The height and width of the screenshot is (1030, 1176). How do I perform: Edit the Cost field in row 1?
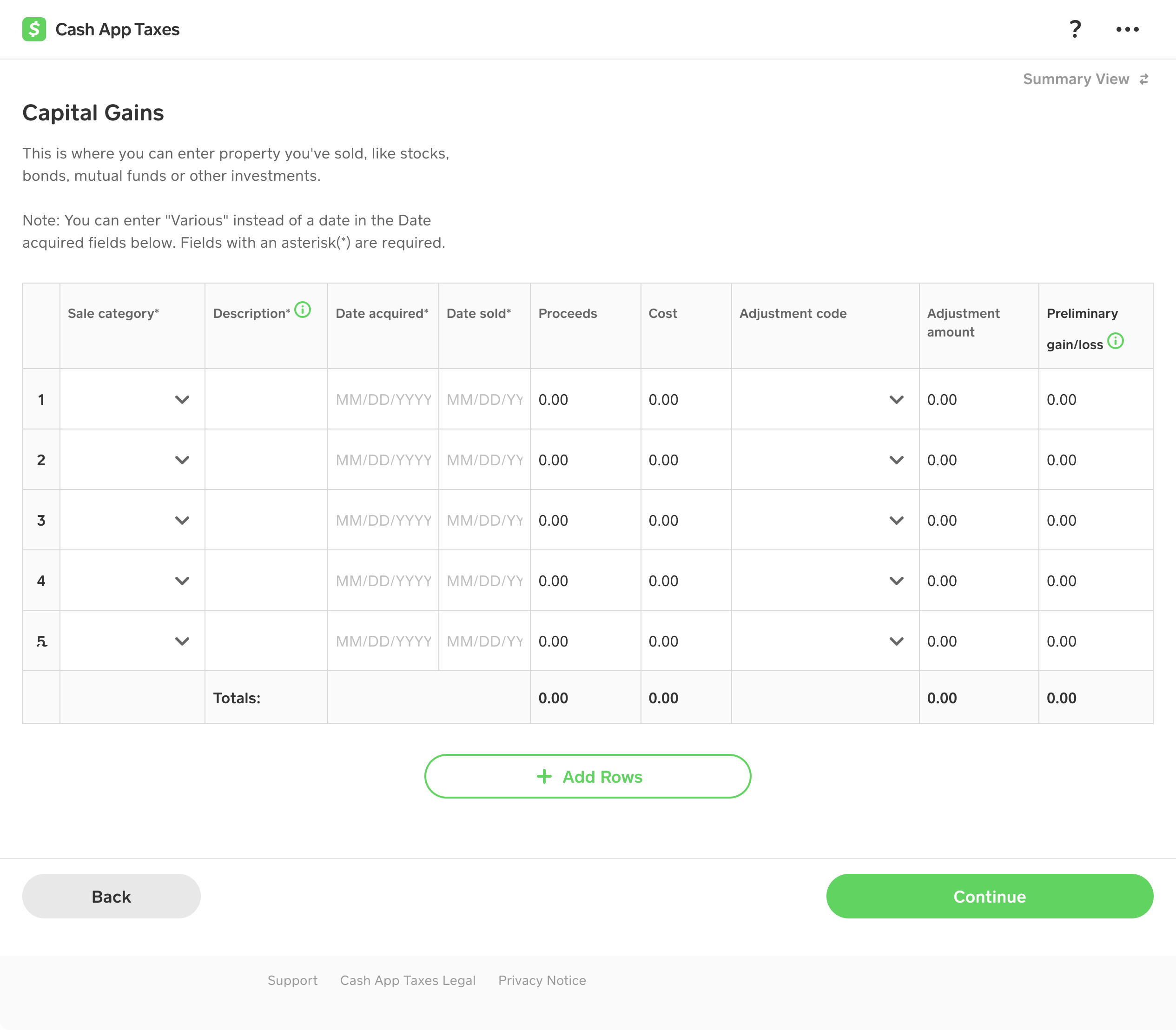click(x=686, y=399)
